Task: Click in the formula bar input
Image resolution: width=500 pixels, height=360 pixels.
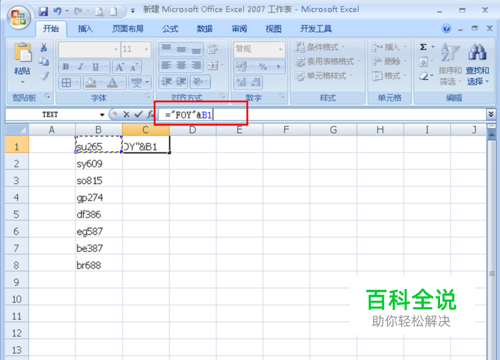Action: 322,115
